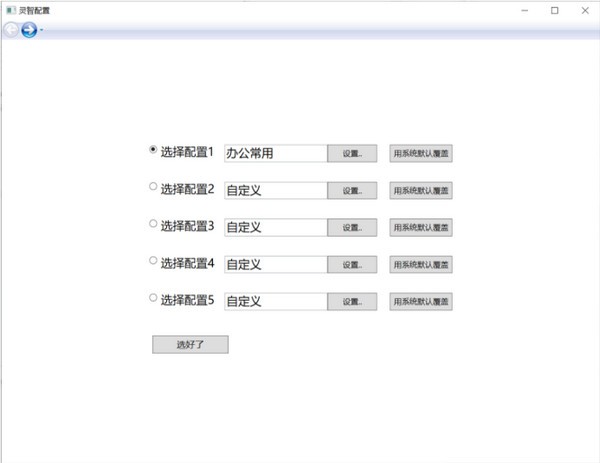Maximize the 灵智配置 window
This screenshot has width=600, height=463.
pyautogui.click(x=554, y=10)
